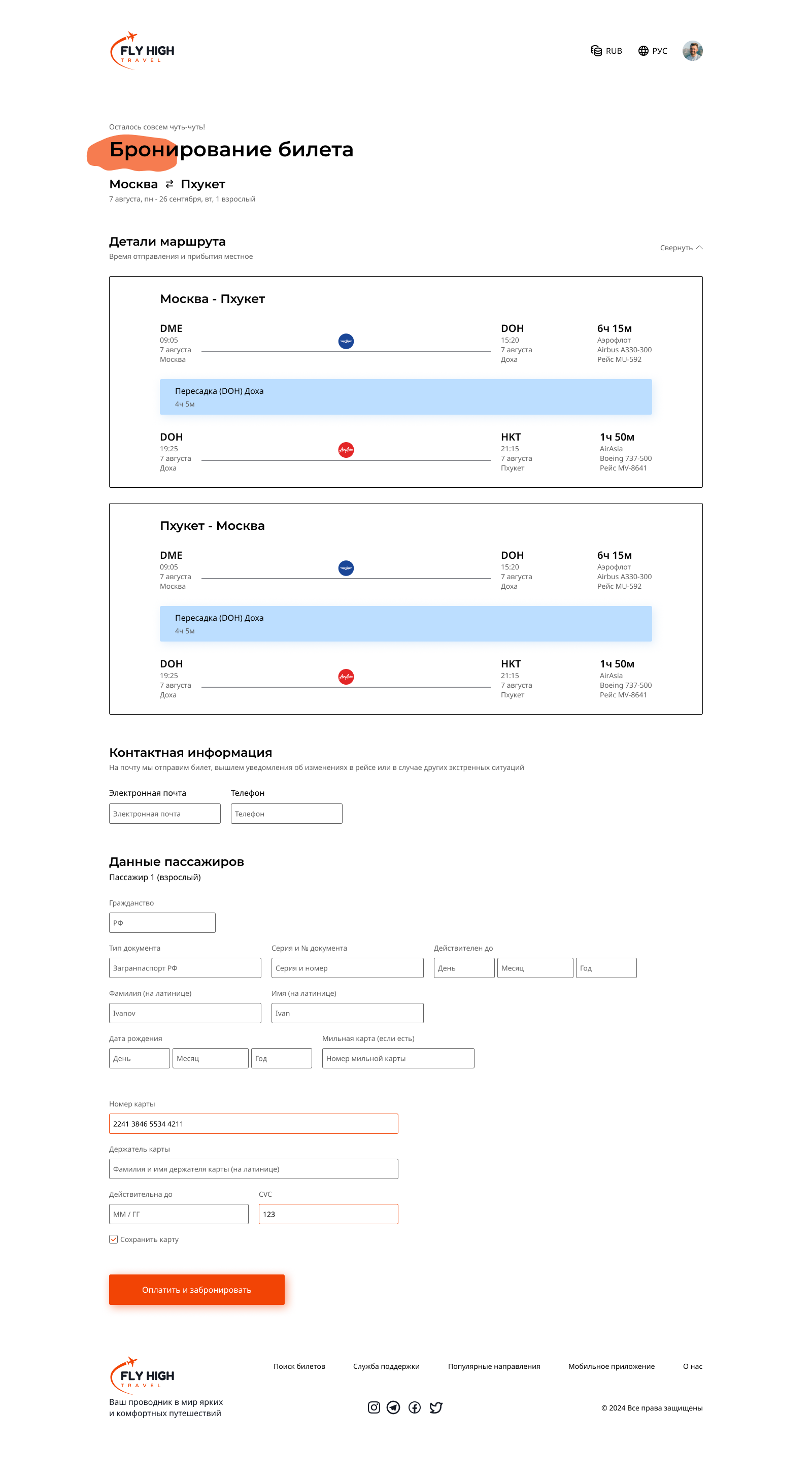
Task: Open the Популярные направления footer link
Action: tap(494, 1366)
